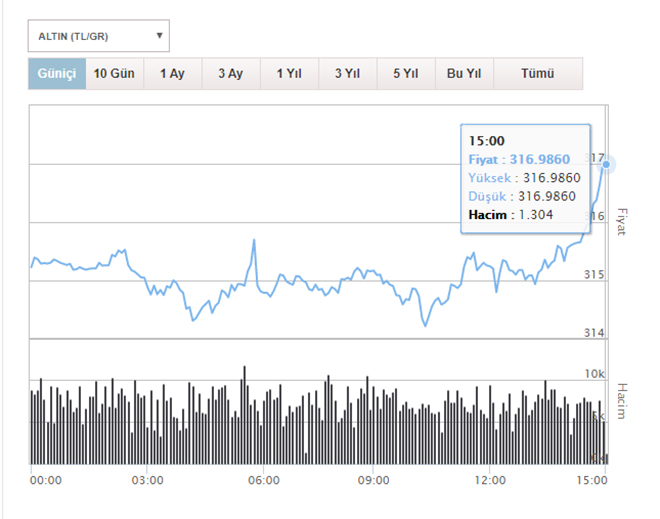660x519 pixels.
Task: Click the 12:00 time axis label
Action: [489, 480]
